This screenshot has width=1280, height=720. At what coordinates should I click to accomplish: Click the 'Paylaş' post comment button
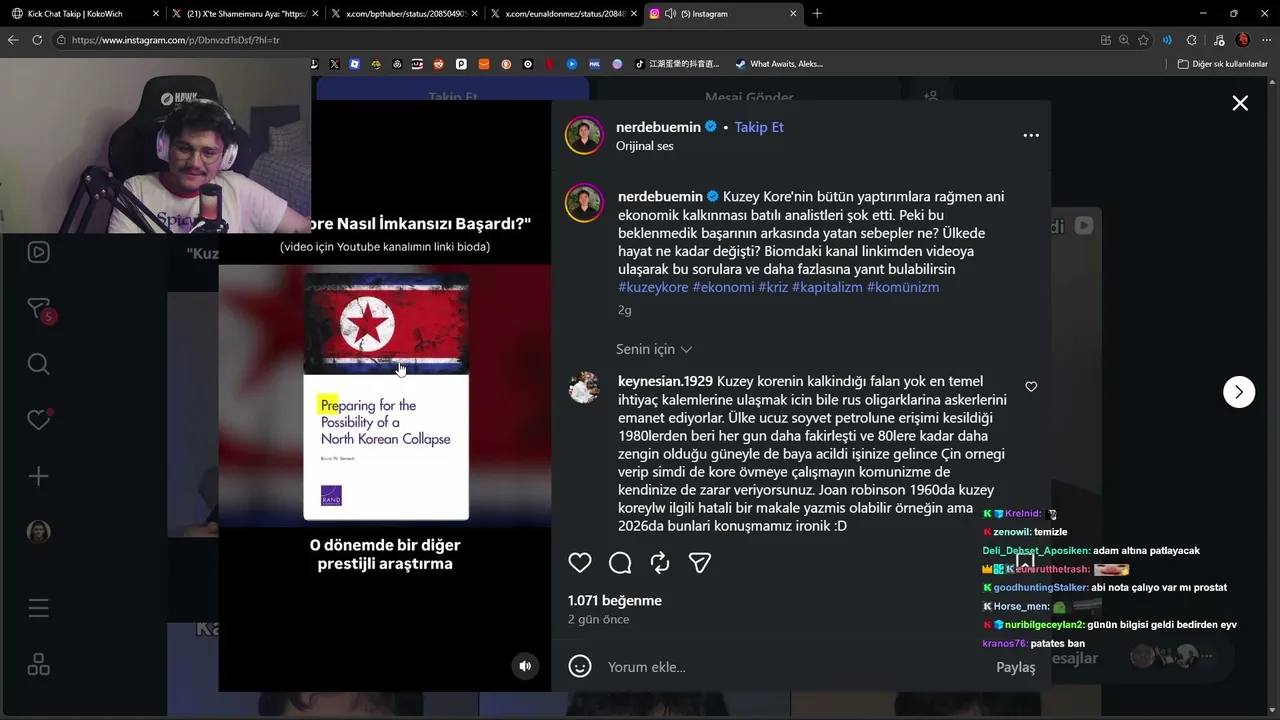pyautogui.click(x=1016, y=667)
